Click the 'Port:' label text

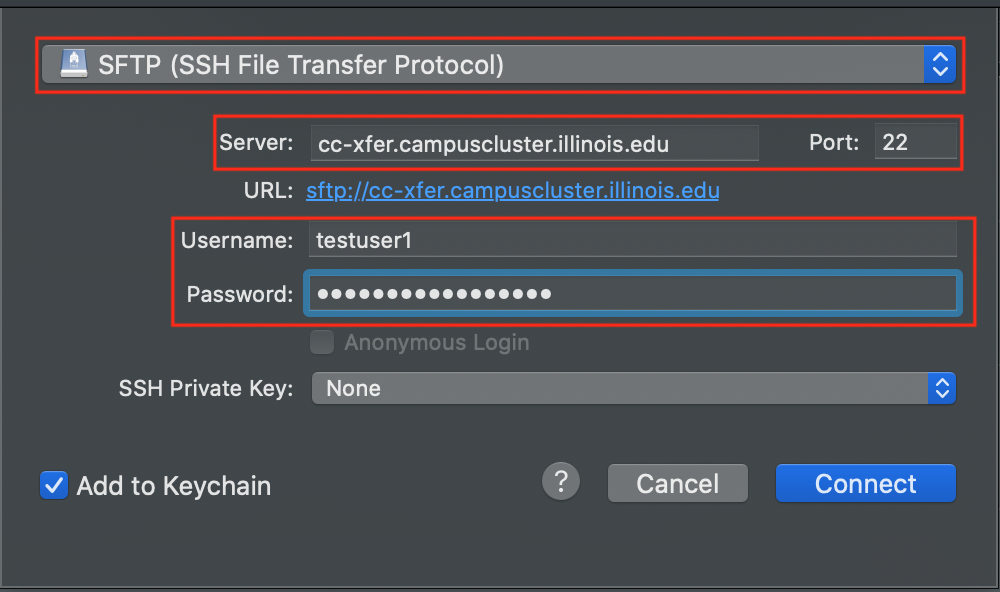pos(834,142)
